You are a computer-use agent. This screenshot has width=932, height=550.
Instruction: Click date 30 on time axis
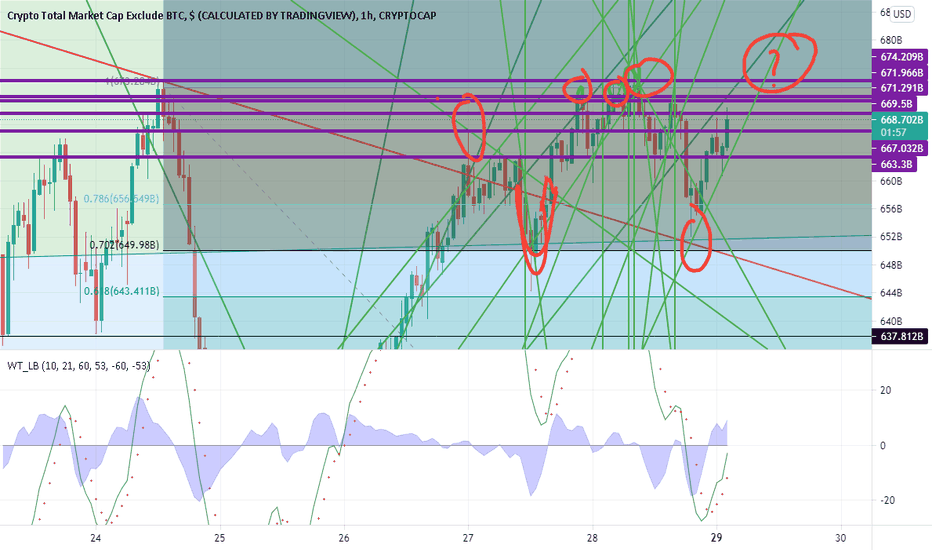[x=840, y=539]
